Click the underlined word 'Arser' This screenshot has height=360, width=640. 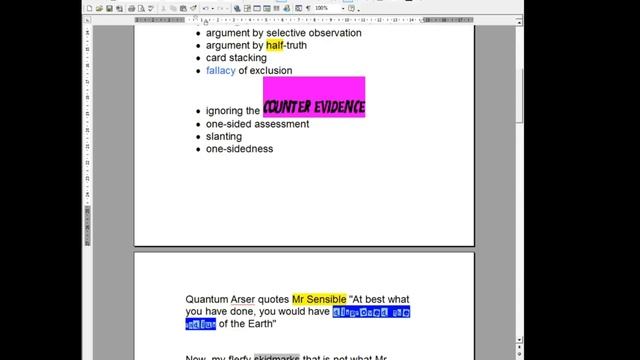[x=242, y=299]
